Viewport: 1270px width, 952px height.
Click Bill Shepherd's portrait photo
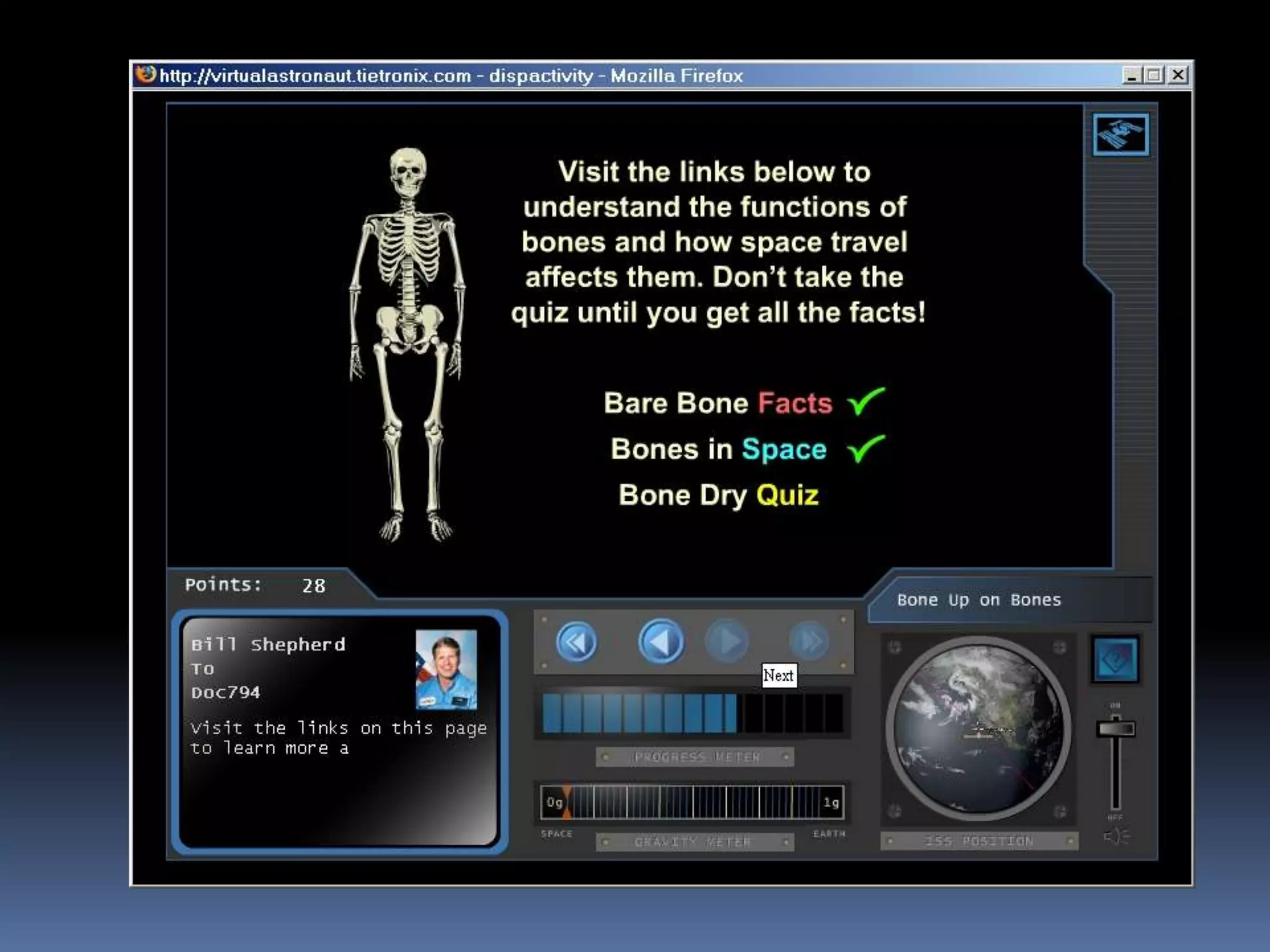446,670
